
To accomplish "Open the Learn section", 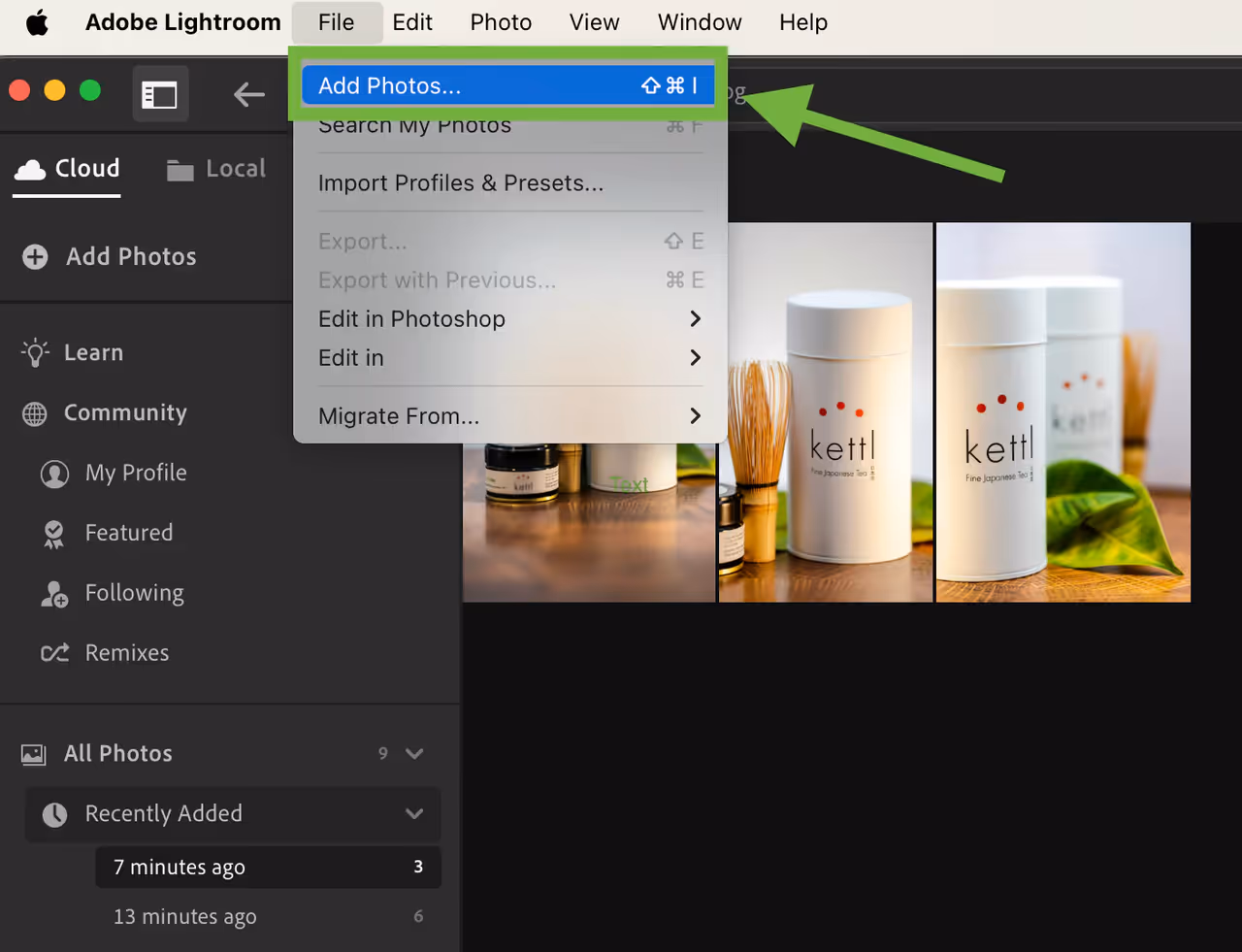I will click(95, 352).
